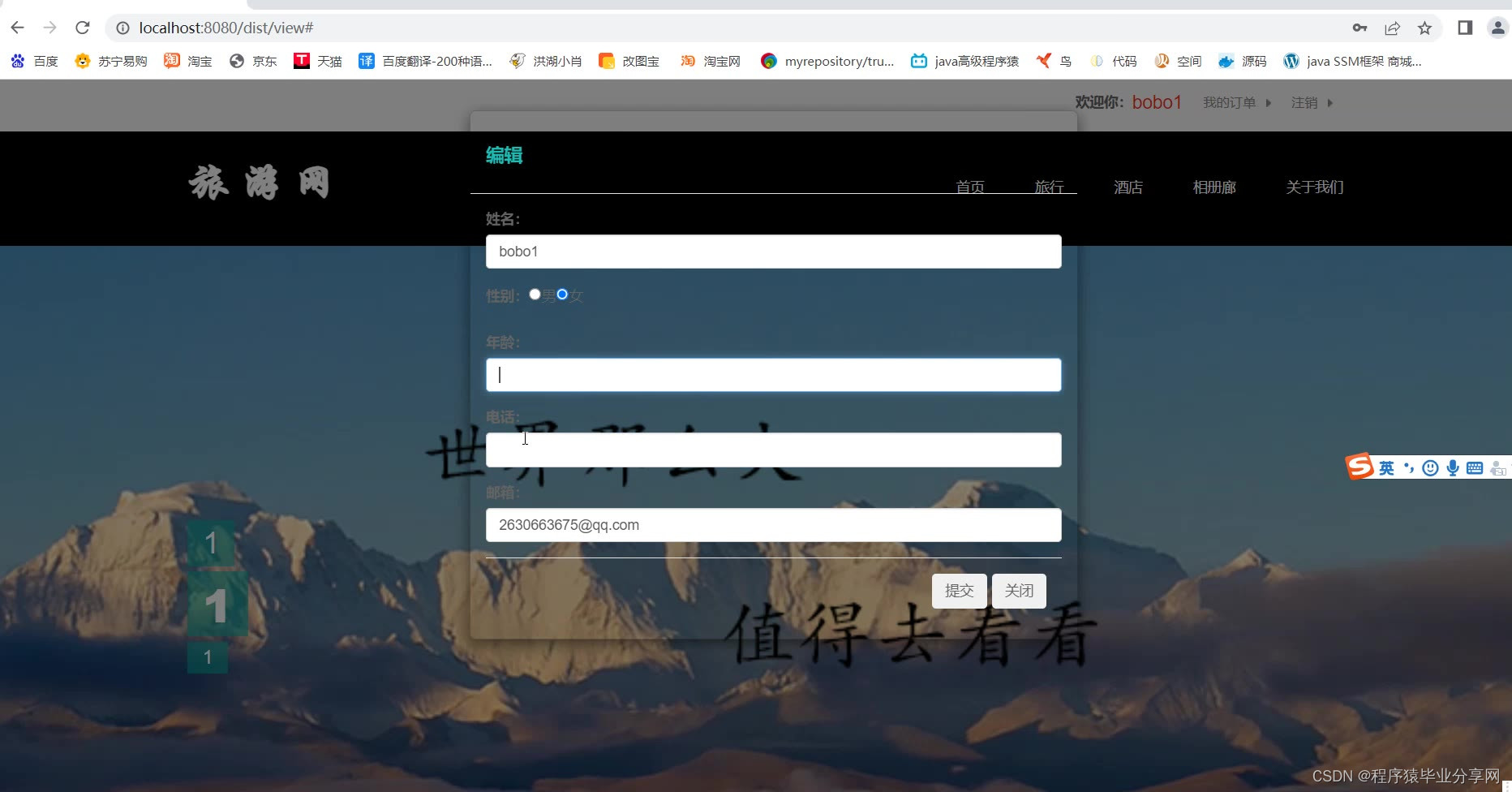Image resolution: width=1512 pixels, height=792 pixels.
Task: Open the 代码 bookmark
Action: pyautogui.click(x=1113, y=61)
